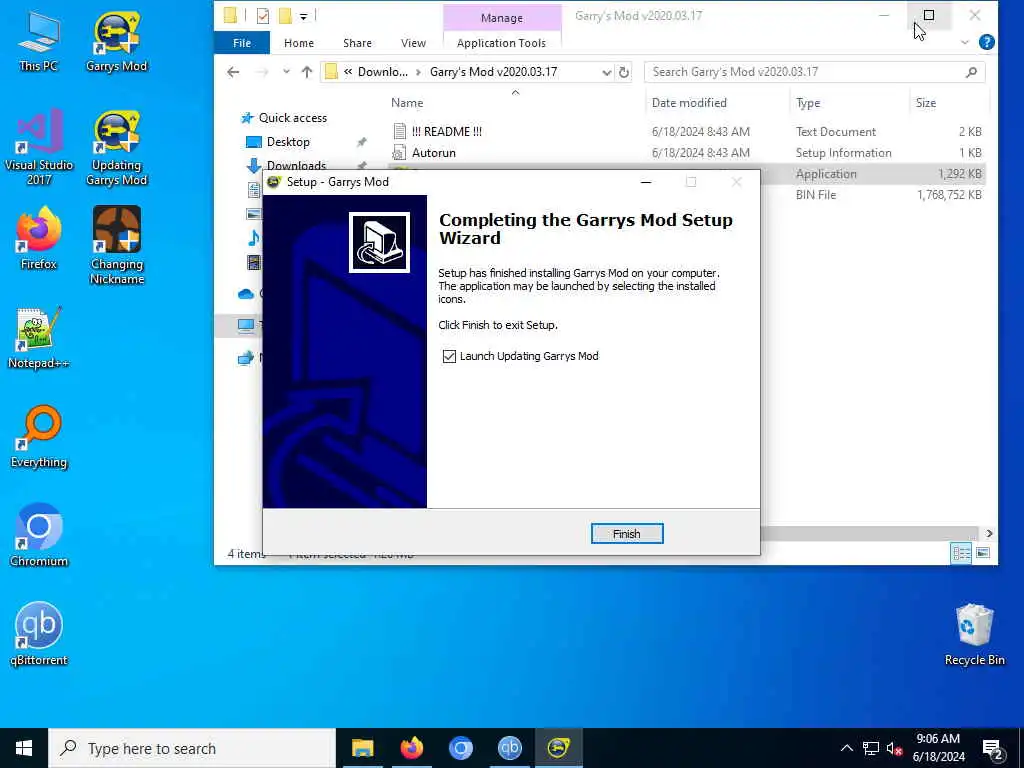Select Quick access in navigation pane
Screen dimensions: 1024x768
point(293,118)
